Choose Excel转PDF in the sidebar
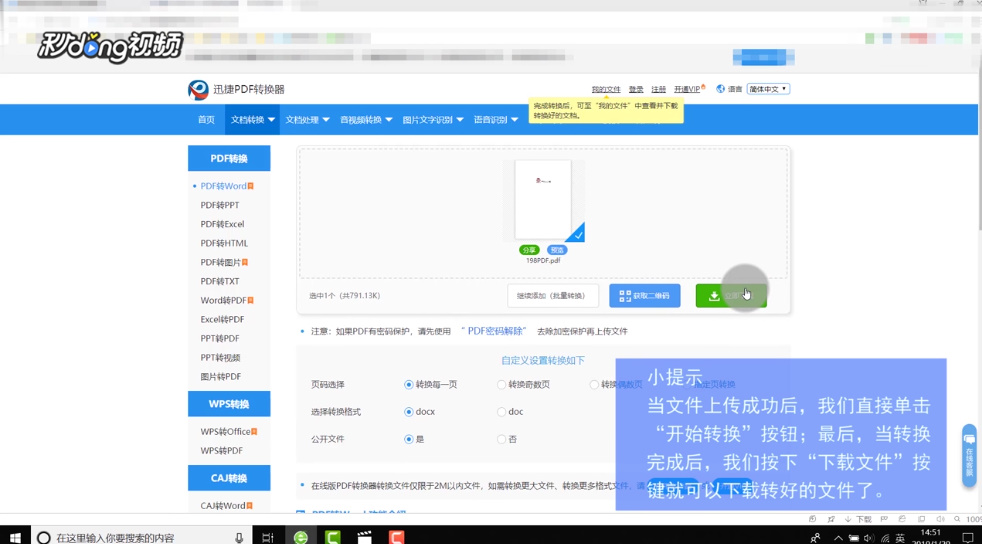Viewport: 982px width, 544px height. point(222,319)
